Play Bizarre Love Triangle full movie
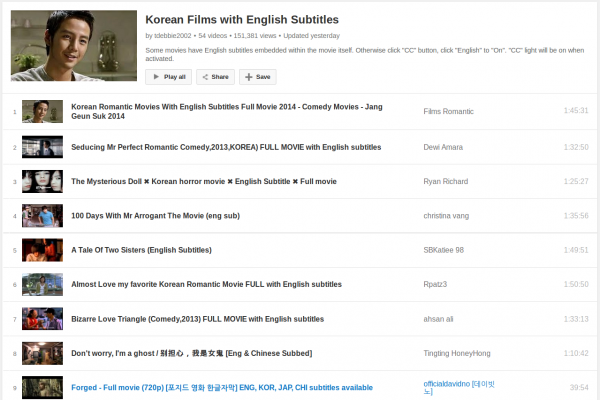 coord(198,319)
